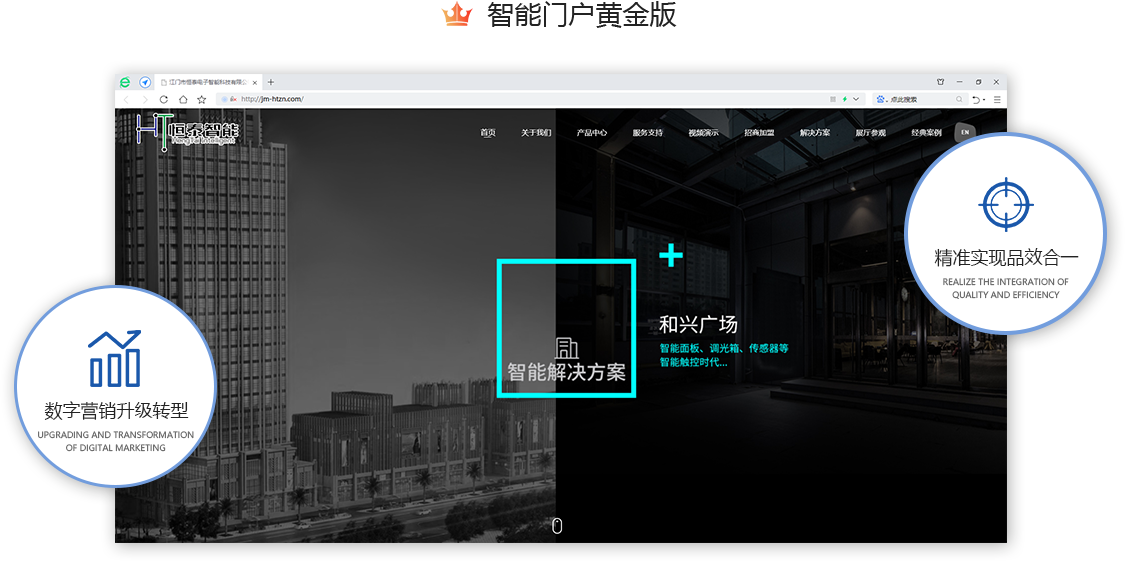Image resolution: width=1125 pixels, height=561 pixels.
Task: Click the cyan plus icon
Action: click(x=671, y=255)
